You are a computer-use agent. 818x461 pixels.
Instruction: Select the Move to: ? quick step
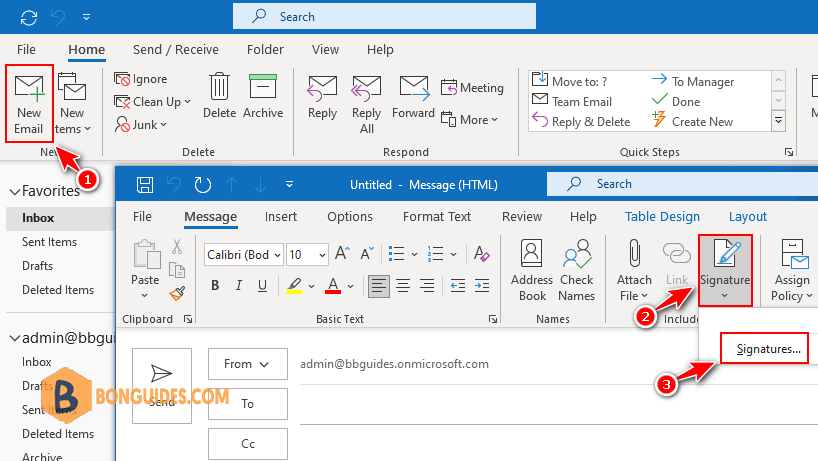click(570, 81)
